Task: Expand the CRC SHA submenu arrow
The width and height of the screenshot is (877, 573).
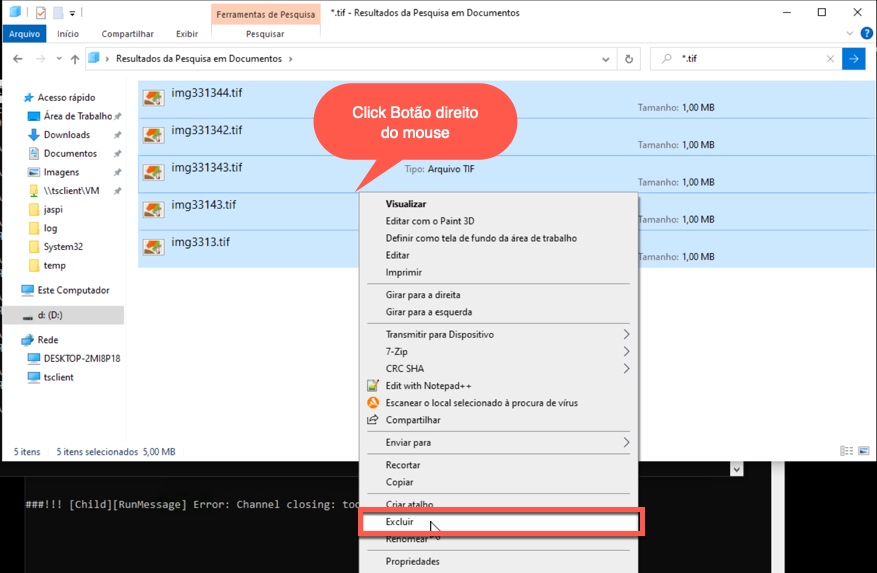Action: (x=626, y=369)
